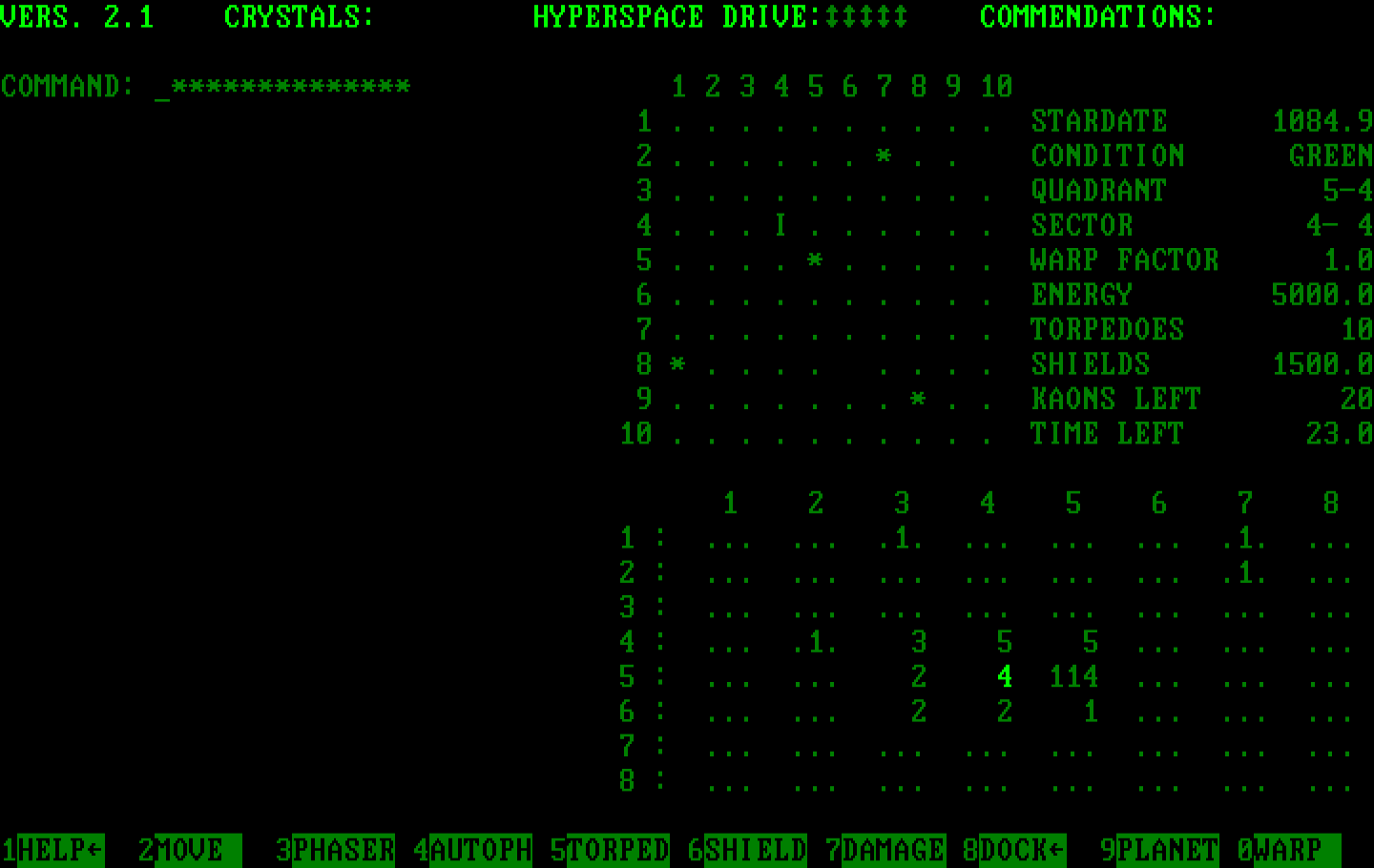Viewport: 1374px width, 868px height.
Task: Click the SHIELDS value 1500.0
Action: point(1322,364)
